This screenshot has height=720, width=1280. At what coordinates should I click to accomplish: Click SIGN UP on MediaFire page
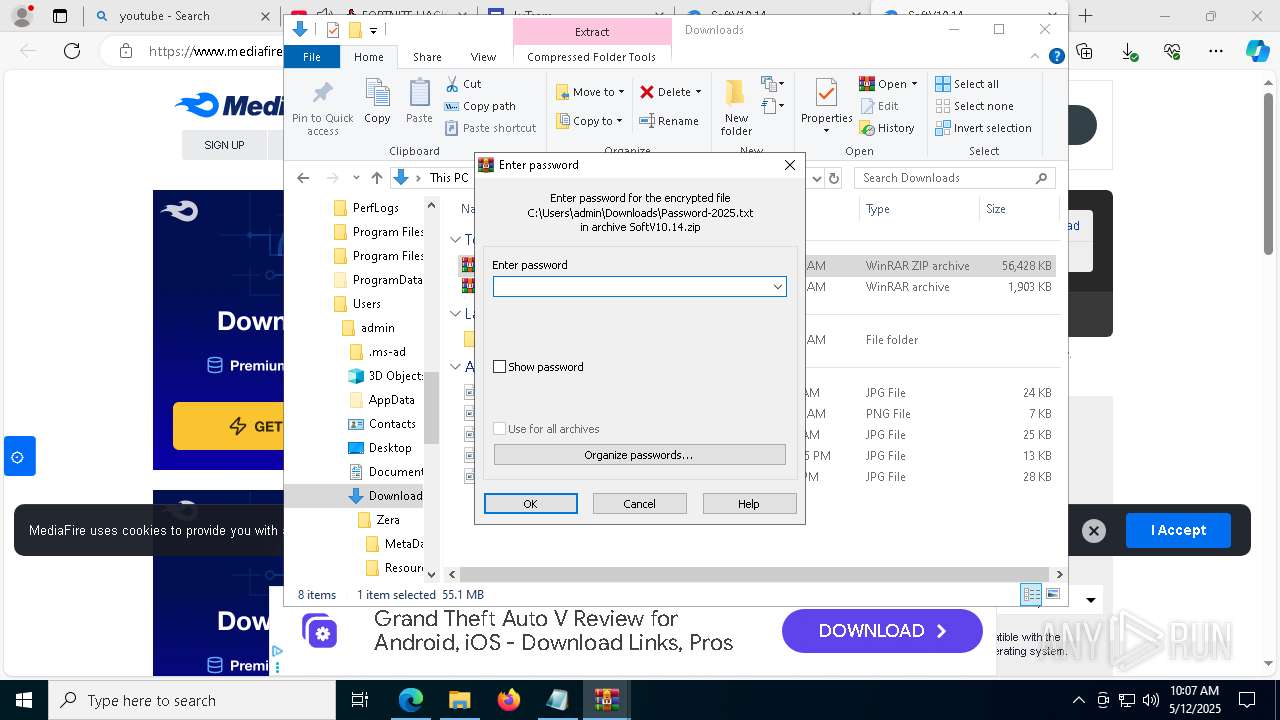224,145
